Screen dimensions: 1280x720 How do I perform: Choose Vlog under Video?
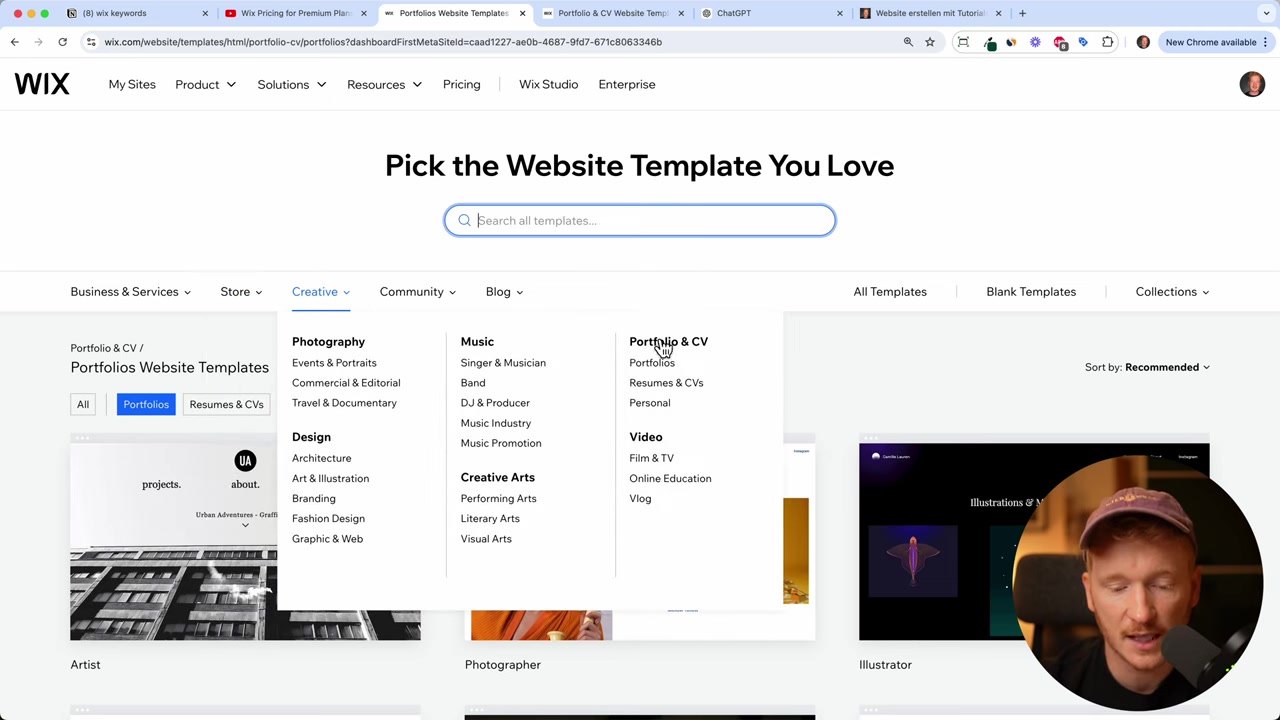640,498
